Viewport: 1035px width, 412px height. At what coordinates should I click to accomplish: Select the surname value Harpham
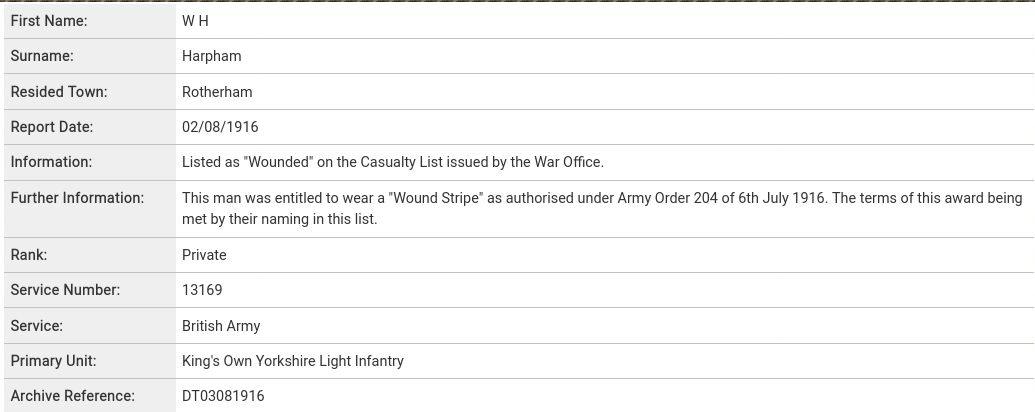click(212, 56)
